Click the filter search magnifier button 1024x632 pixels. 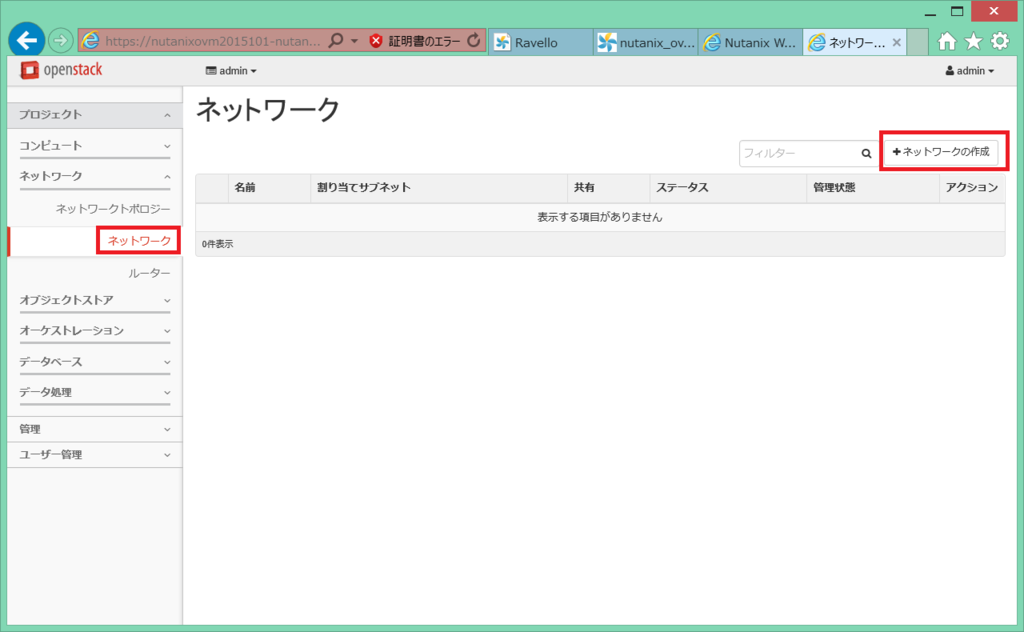tap(866, 153)
